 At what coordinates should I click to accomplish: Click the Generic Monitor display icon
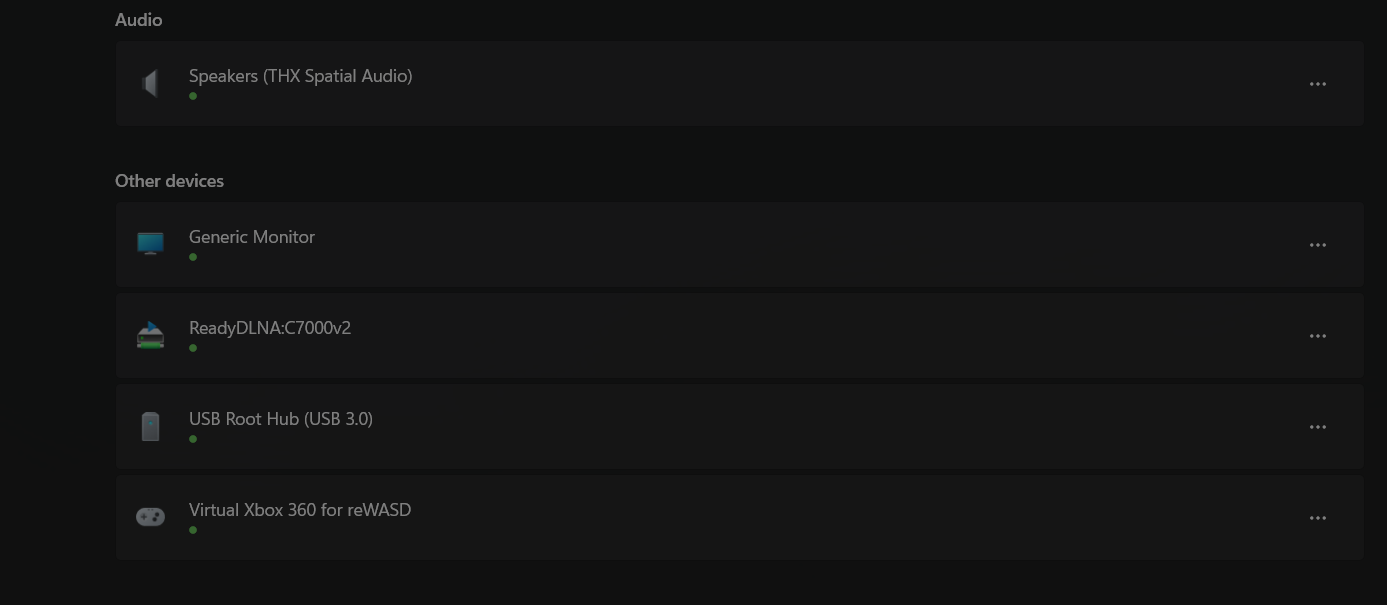click(x=150, y=244)
